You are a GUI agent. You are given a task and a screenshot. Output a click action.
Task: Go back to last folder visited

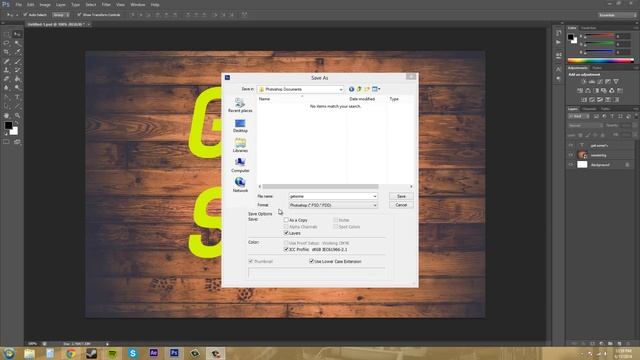[x=351, y=89]
